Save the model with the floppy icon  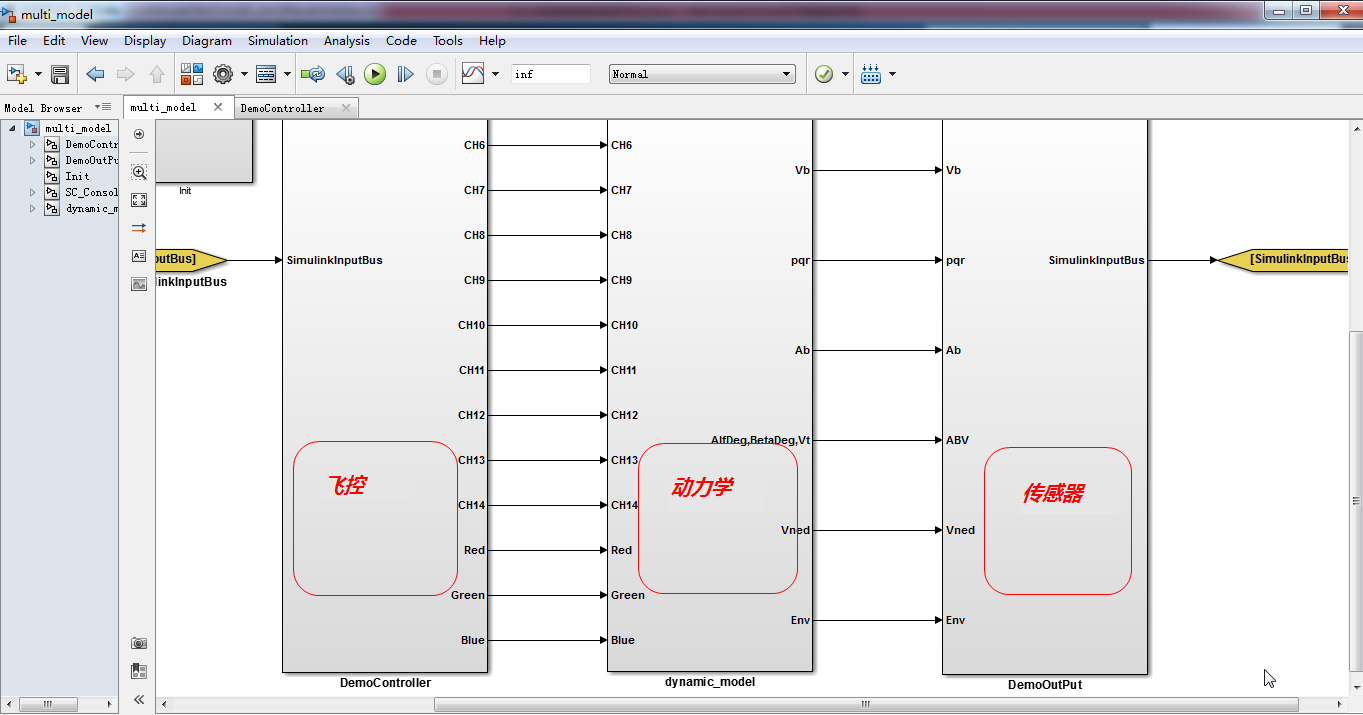click(x=60, y=74)
